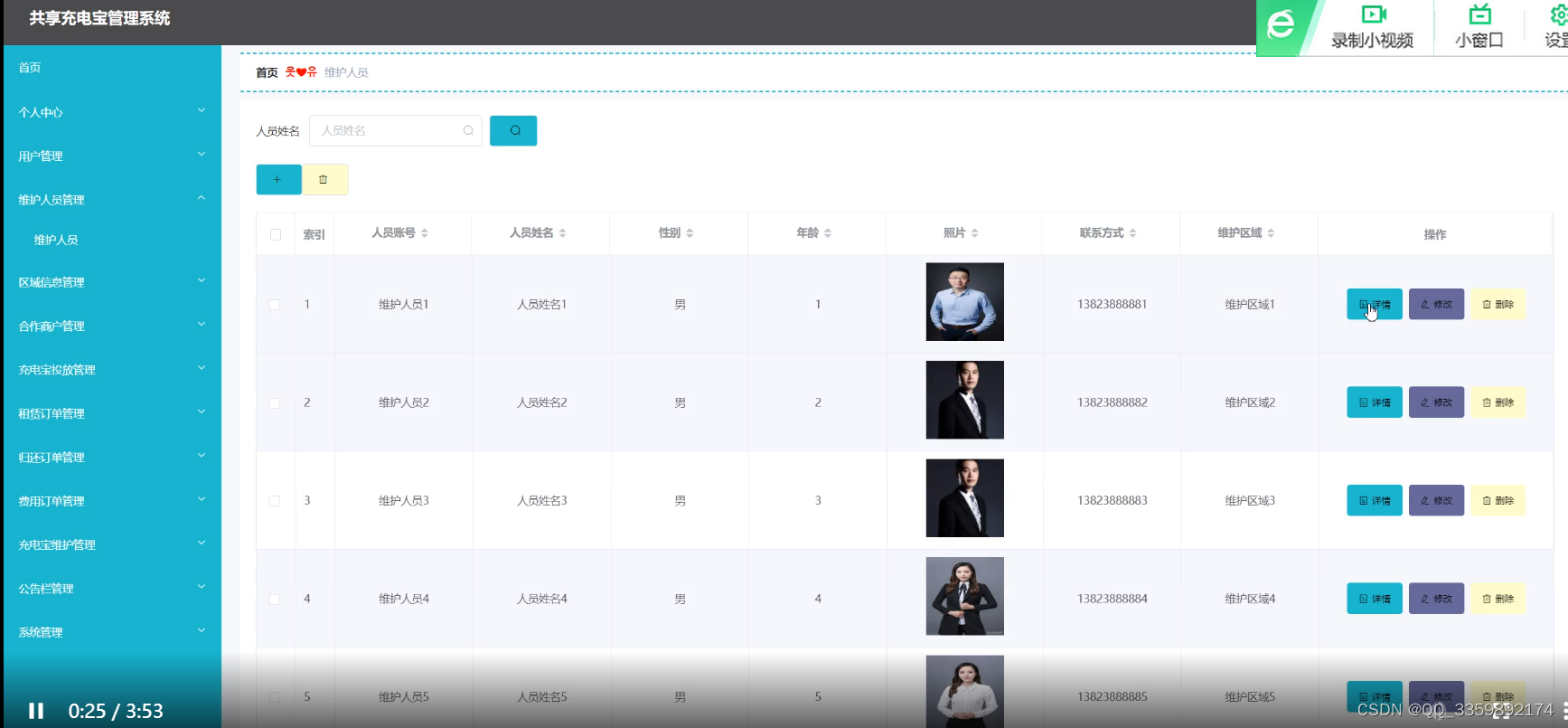Expand the 租赁订单管理 menu

point(112,413)
